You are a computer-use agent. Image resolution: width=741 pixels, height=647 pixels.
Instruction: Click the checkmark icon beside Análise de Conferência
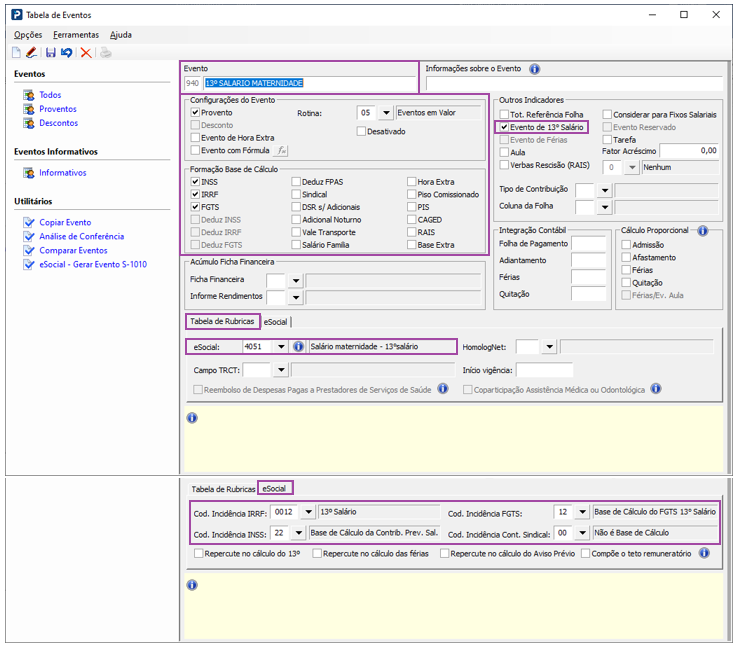(29, 236)
